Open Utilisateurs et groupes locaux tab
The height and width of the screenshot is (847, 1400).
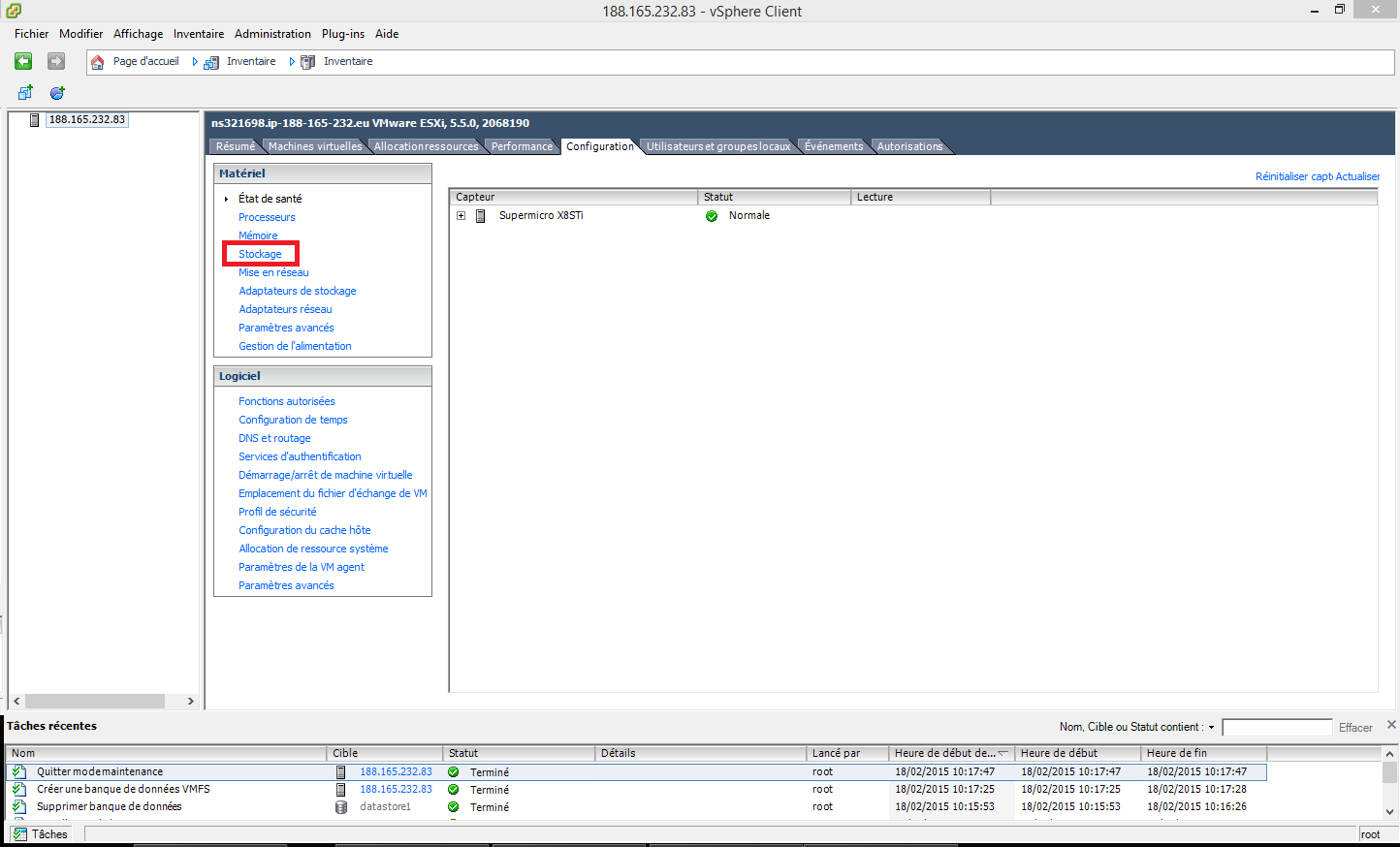(x=718, y=146)
